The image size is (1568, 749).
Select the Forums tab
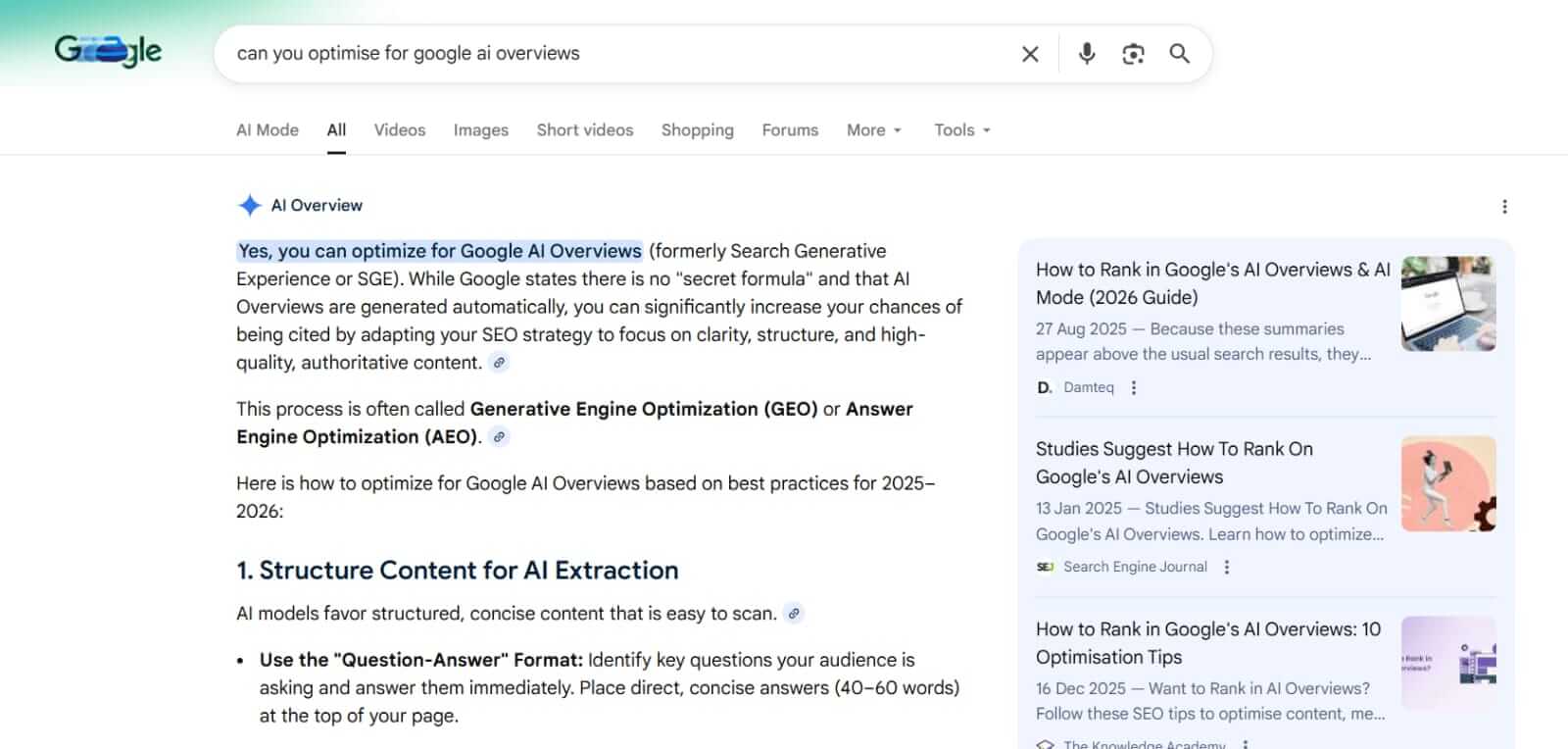click(x=790, y=130)
